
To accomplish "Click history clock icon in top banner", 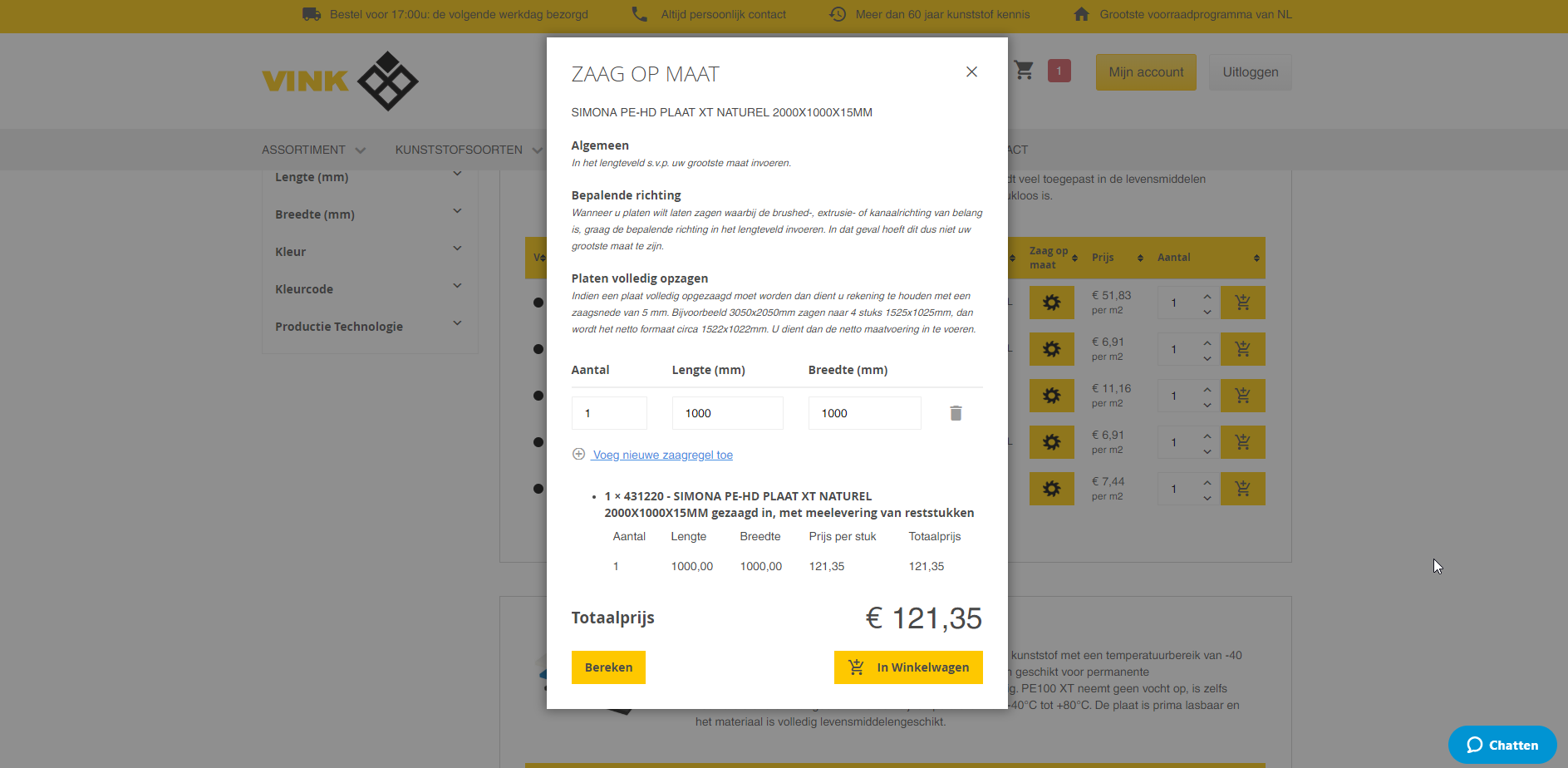I will (838, 14).
